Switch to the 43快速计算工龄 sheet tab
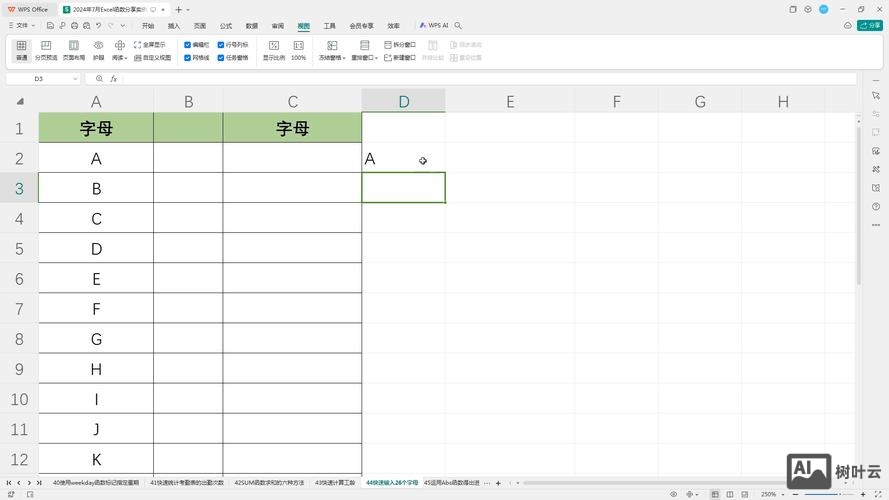This screenshot has width=889, height=500. [x=335, y=482]
